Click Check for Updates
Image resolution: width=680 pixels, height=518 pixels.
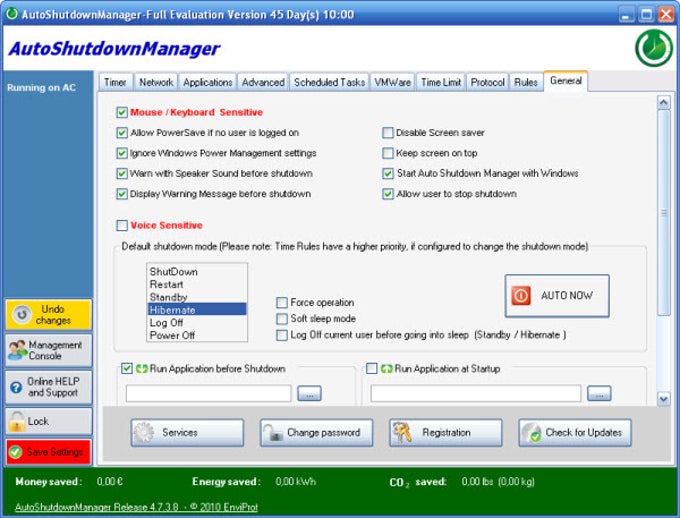tap(575, 433)
